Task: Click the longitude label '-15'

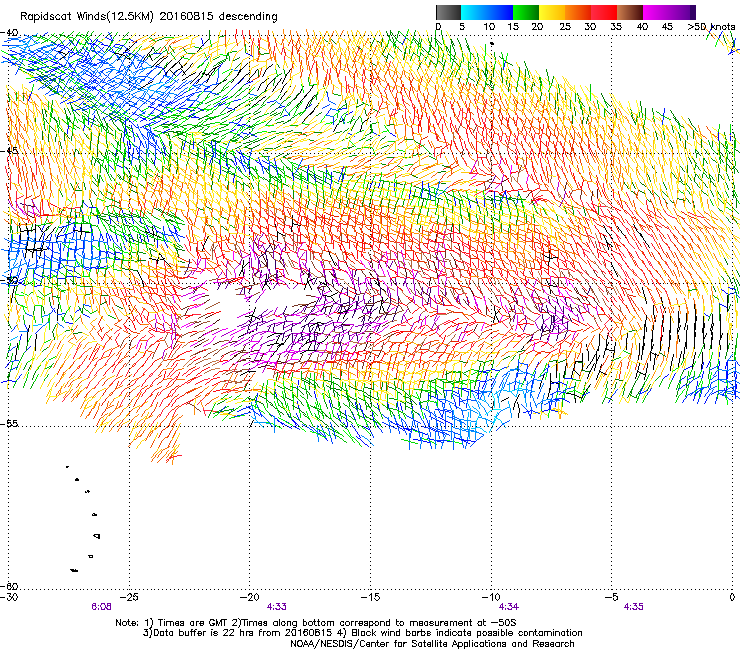Action: (370, 597)
